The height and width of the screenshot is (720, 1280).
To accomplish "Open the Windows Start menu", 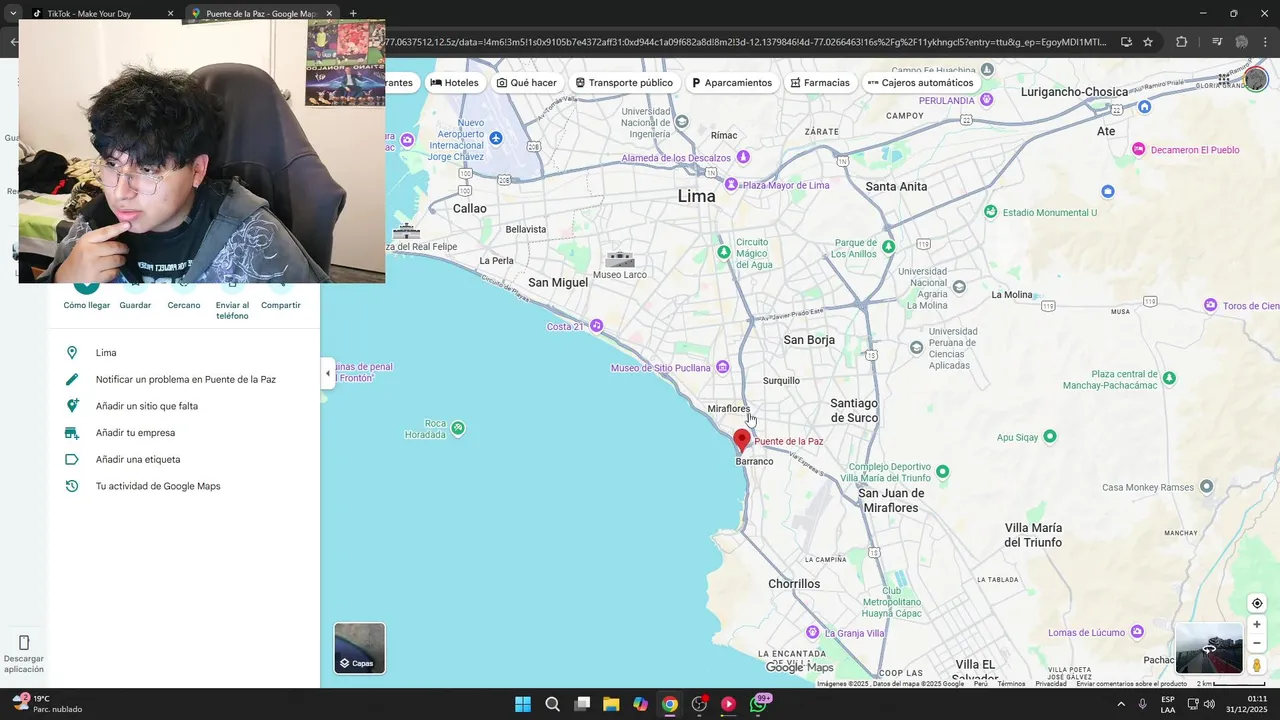I will [x=523, y=704].
